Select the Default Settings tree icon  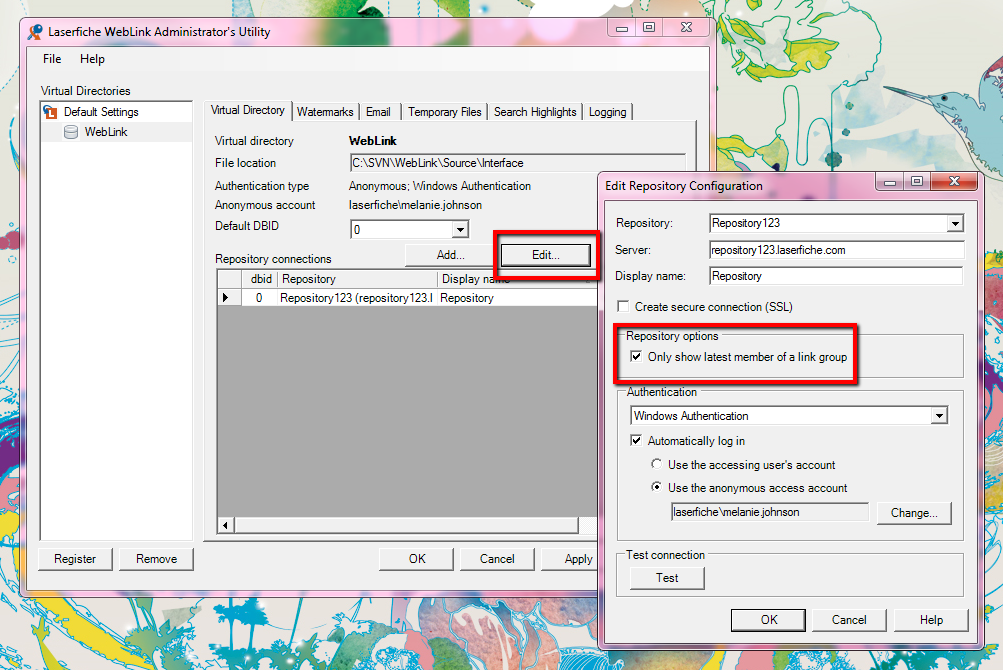[51, 112]
